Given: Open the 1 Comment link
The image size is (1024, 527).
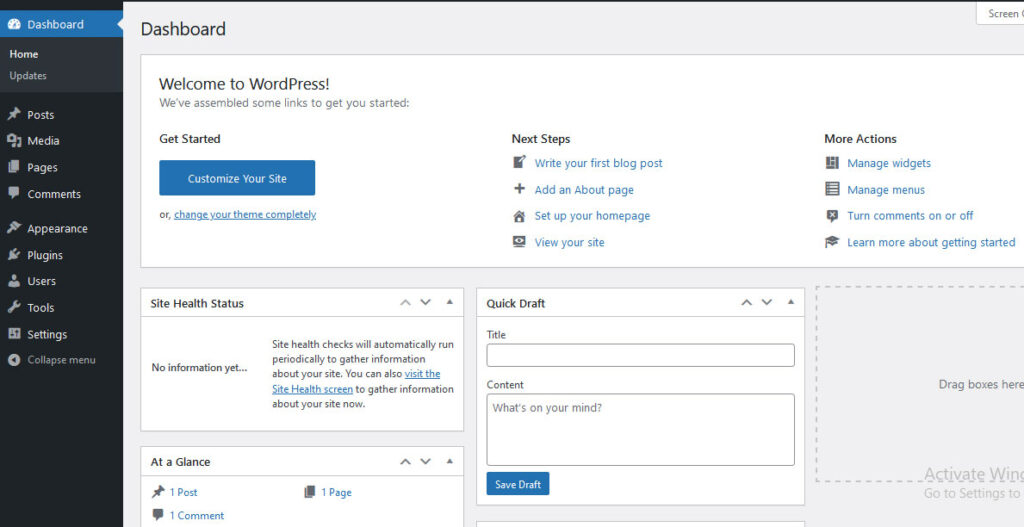Looking at the screenshot, I should point(197,515).
